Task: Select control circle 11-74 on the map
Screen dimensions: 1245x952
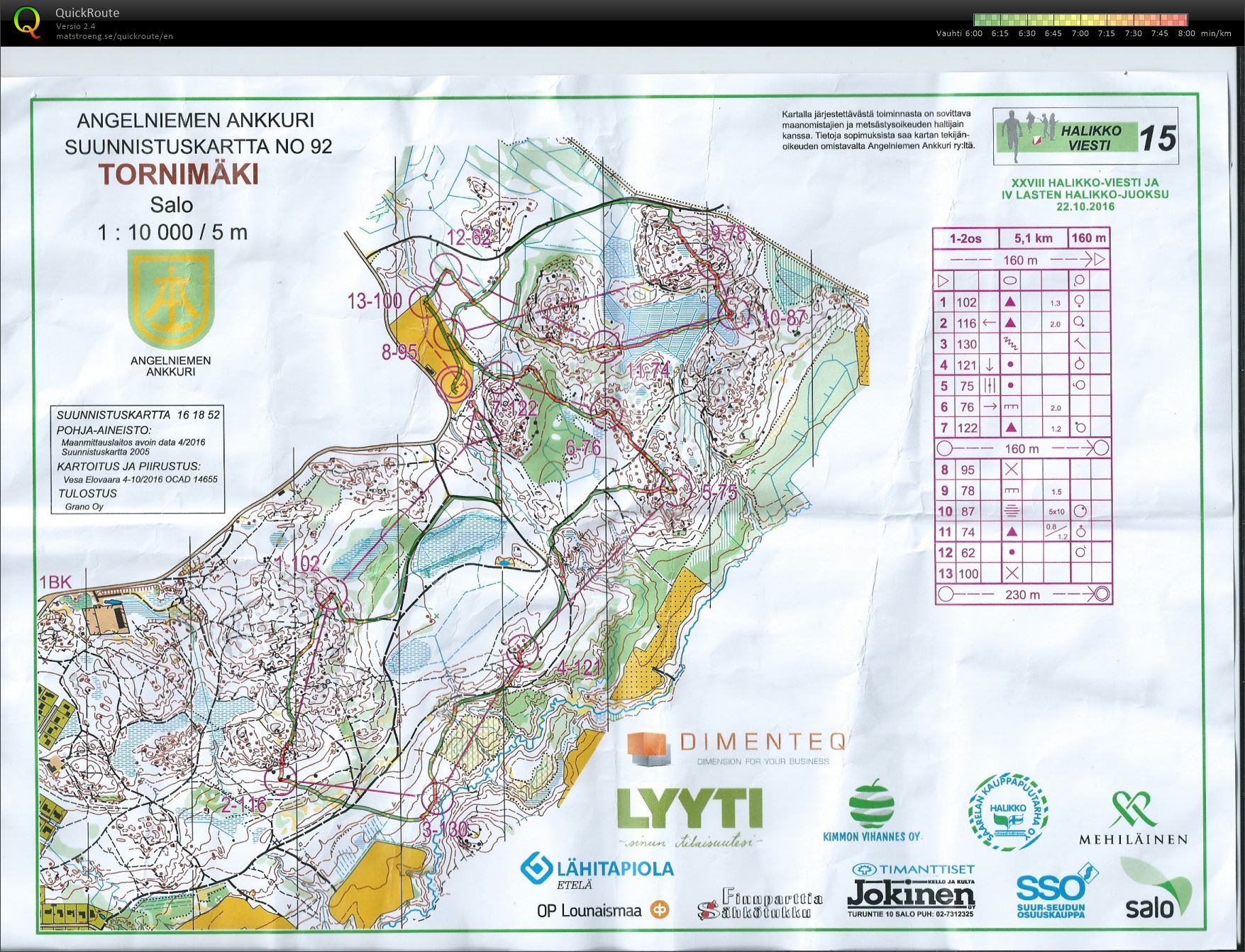Action: coord(604,345)
